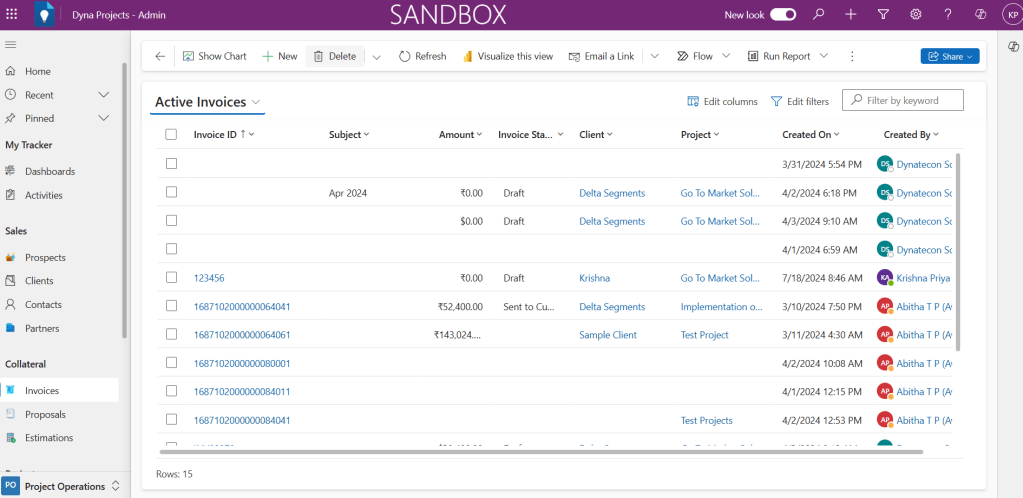
Task: Click the search magnifier icon in header
Action: [x=818, y=14]
